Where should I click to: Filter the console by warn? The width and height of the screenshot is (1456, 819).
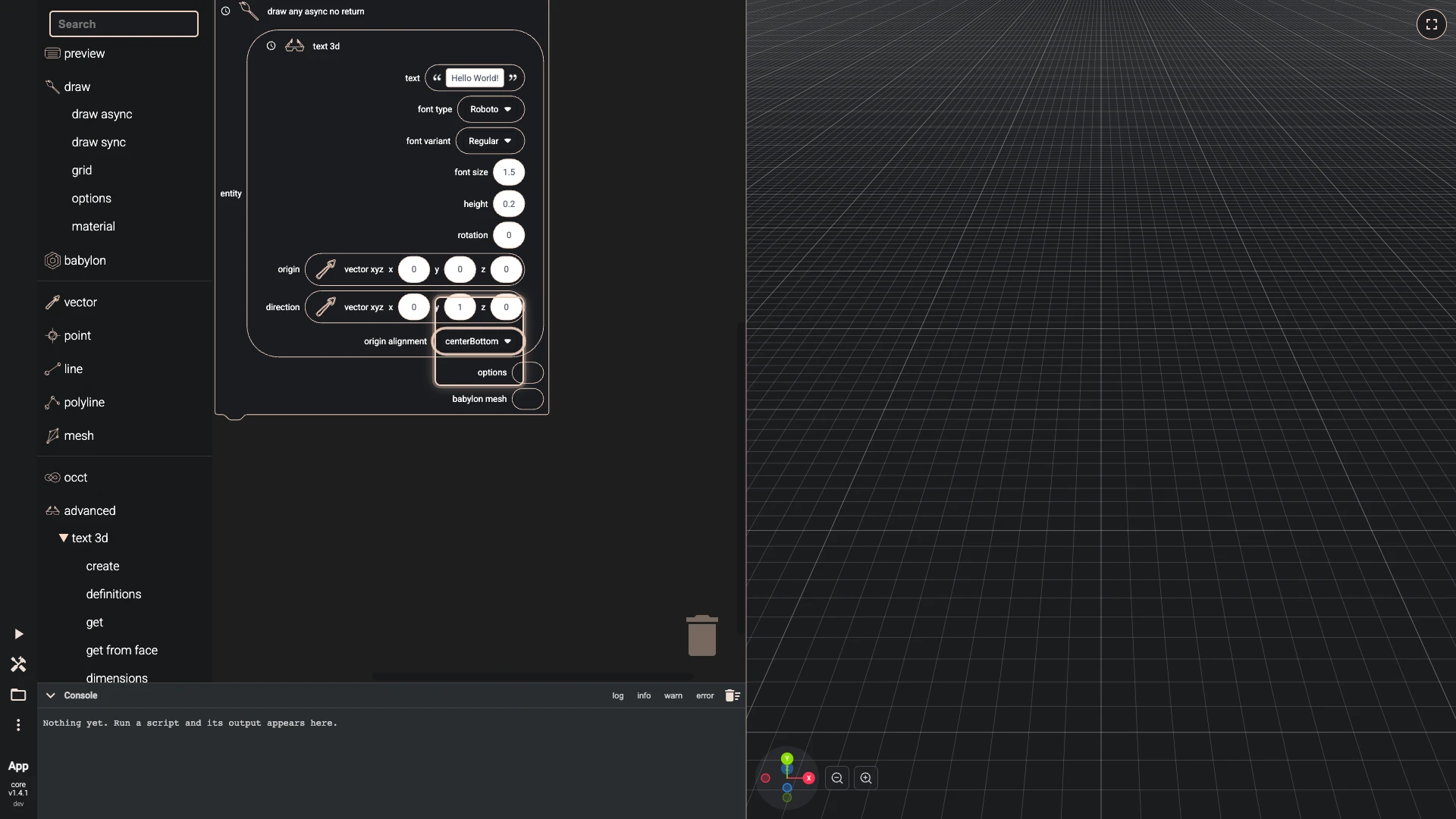coord(673,696)
